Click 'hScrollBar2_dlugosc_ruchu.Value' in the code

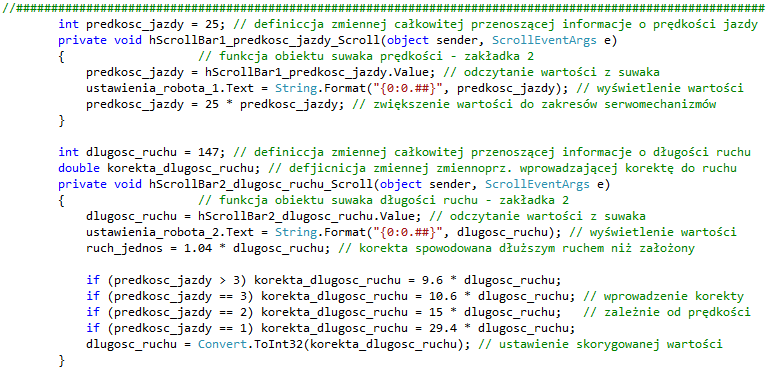310,216
